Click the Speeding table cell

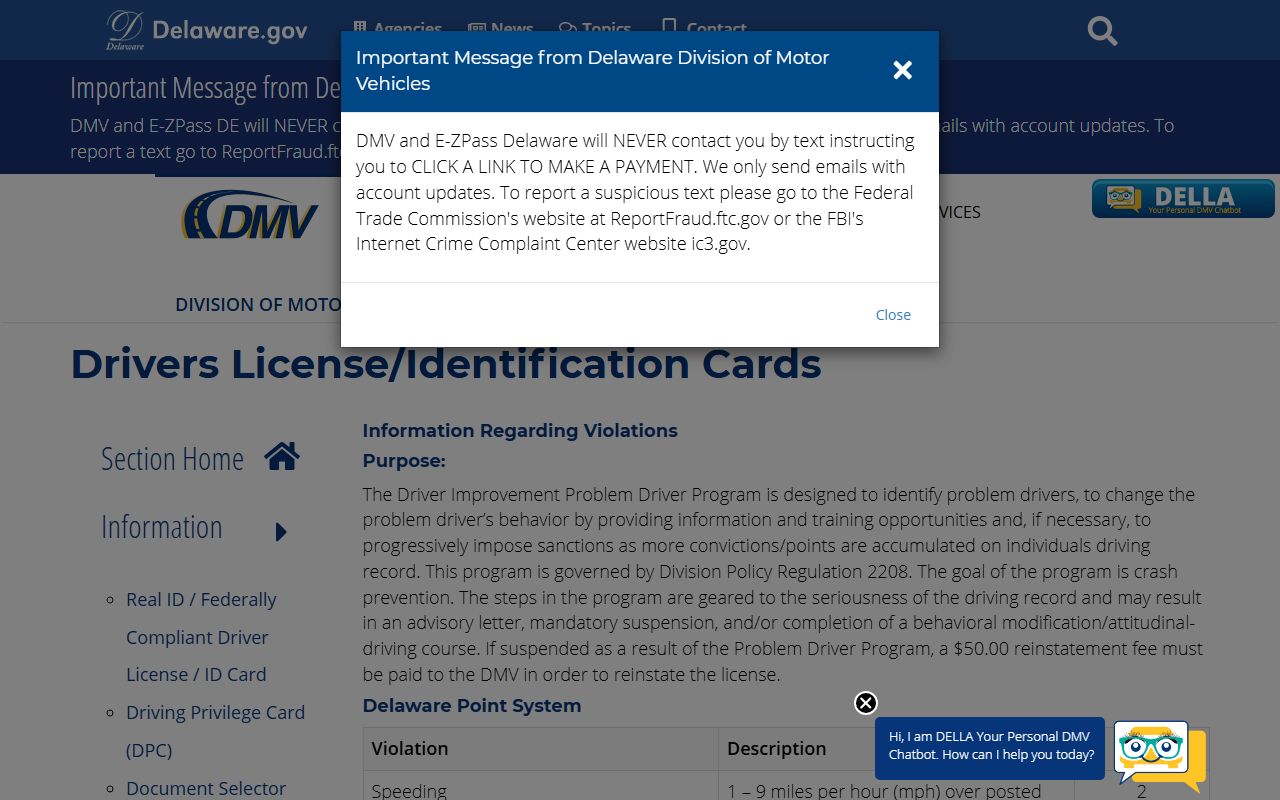point(540,786)
